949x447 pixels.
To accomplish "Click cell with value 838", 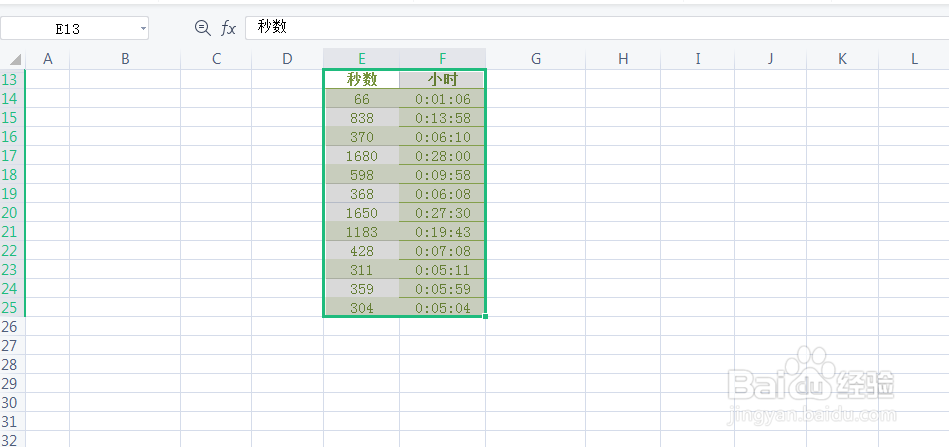I will click(x=362, y=118).
